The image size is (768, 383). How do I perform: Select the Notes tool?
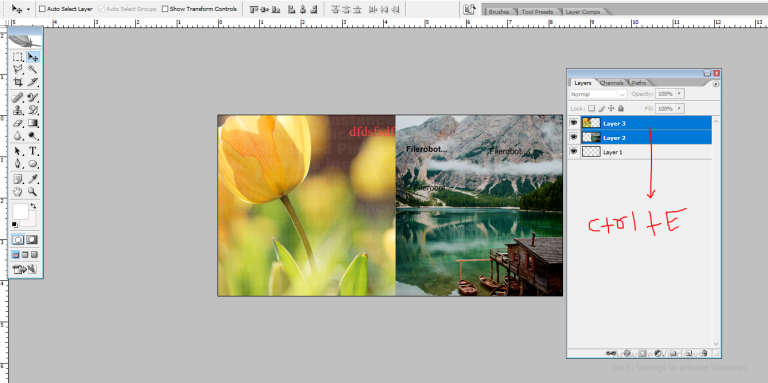tap(18, 179)
